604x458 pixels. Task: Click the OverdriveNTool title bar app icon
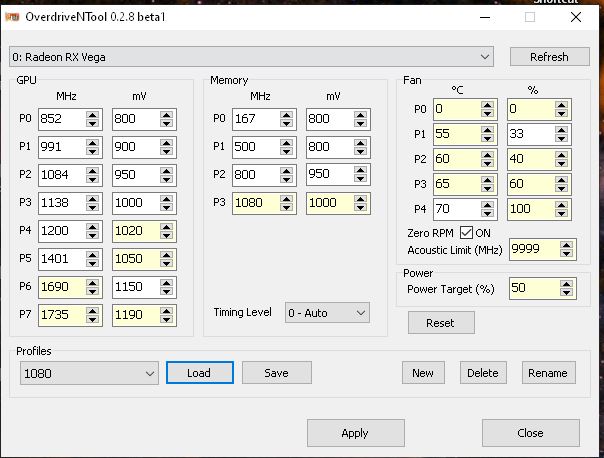[12, 17]
